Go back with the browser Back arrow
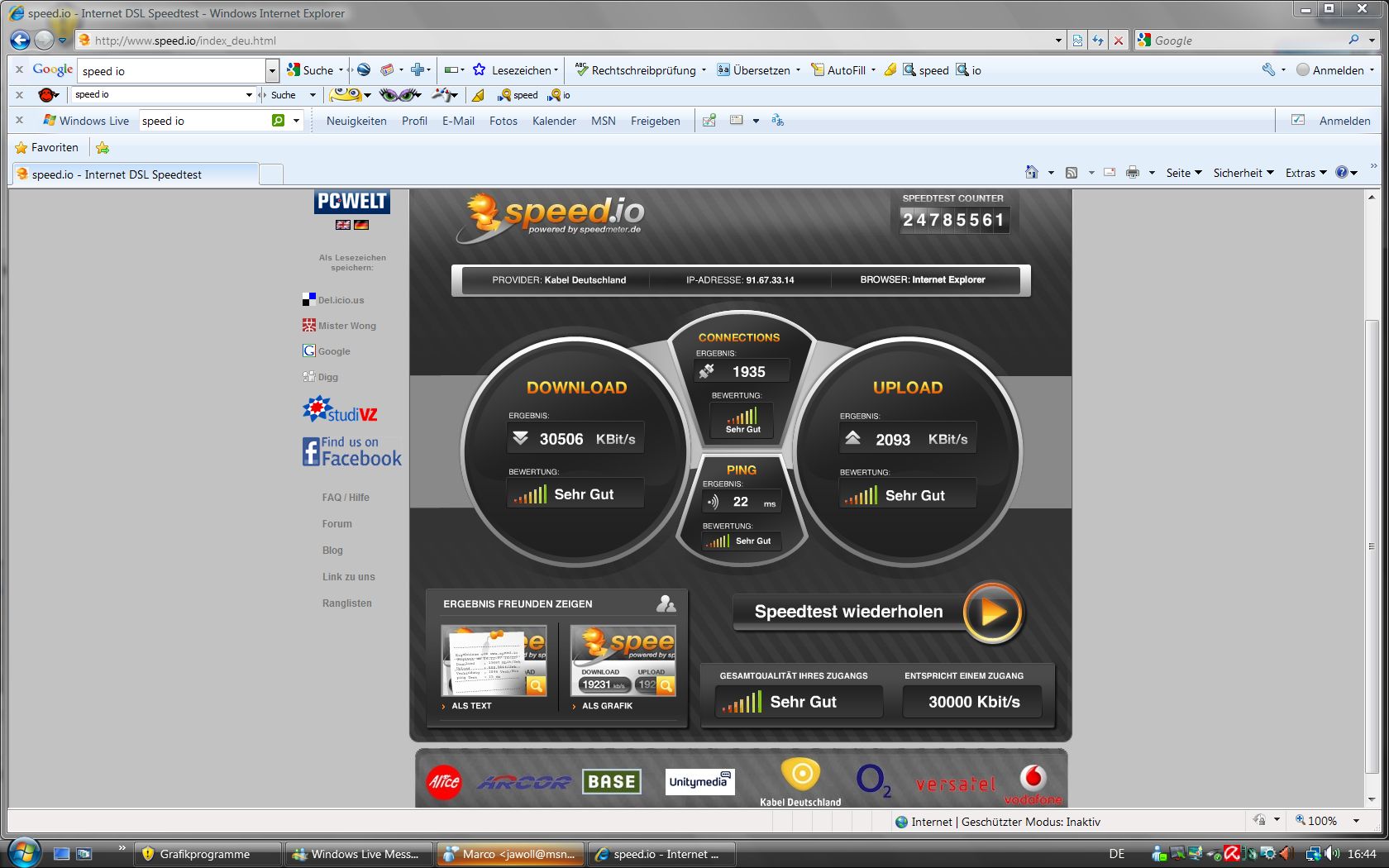Screen dimensions: 1389x868 [x=20, y=40]
